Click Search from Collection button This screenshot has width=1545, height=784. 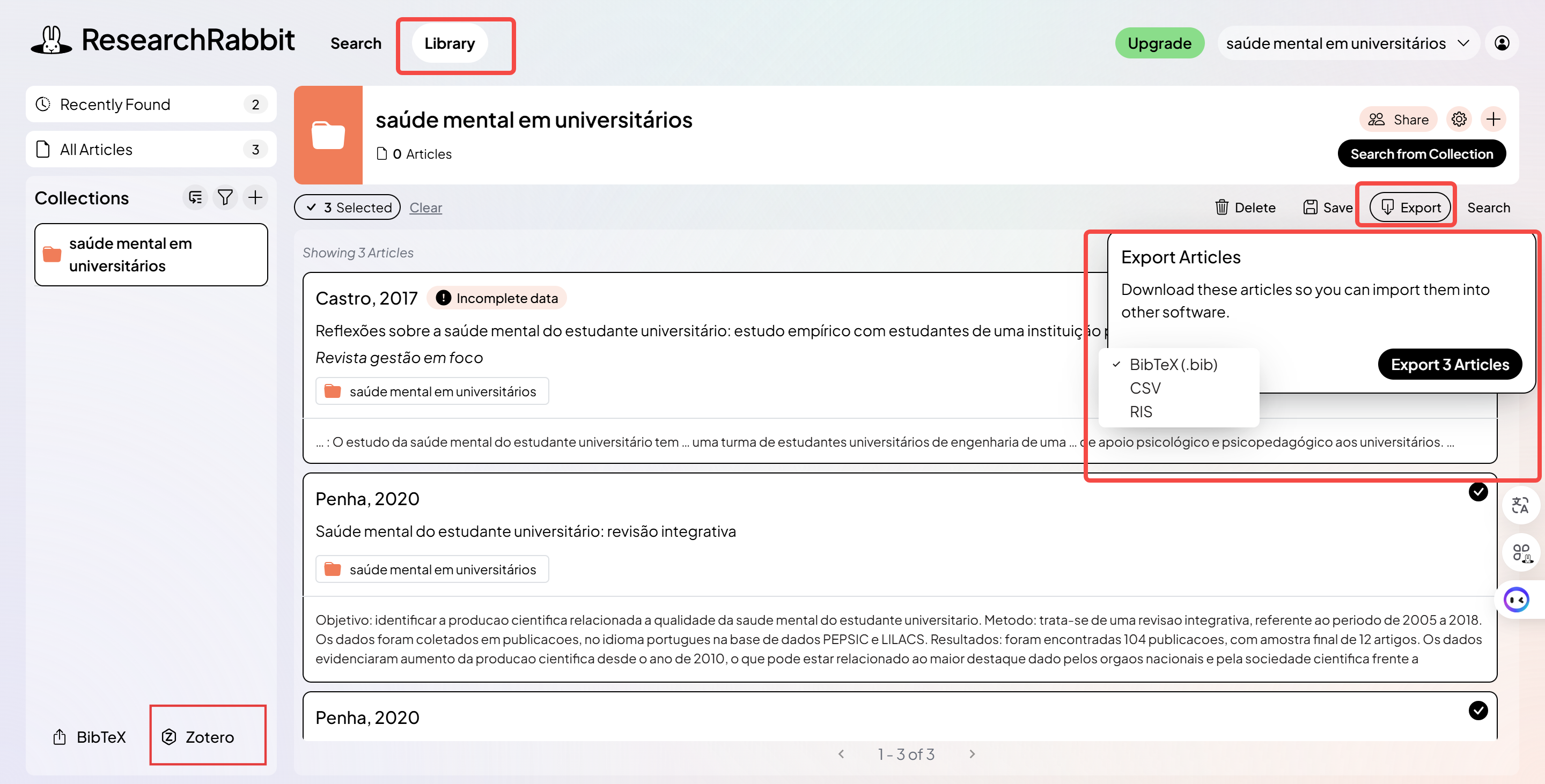(x=1422, y=154)
